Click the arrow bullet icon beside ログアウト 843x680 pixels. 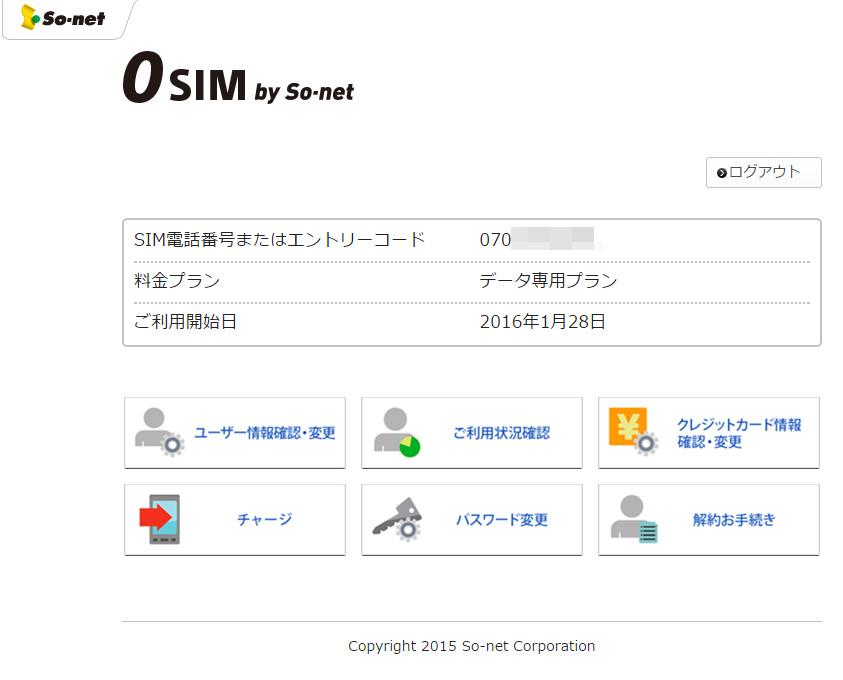(721, 173)
